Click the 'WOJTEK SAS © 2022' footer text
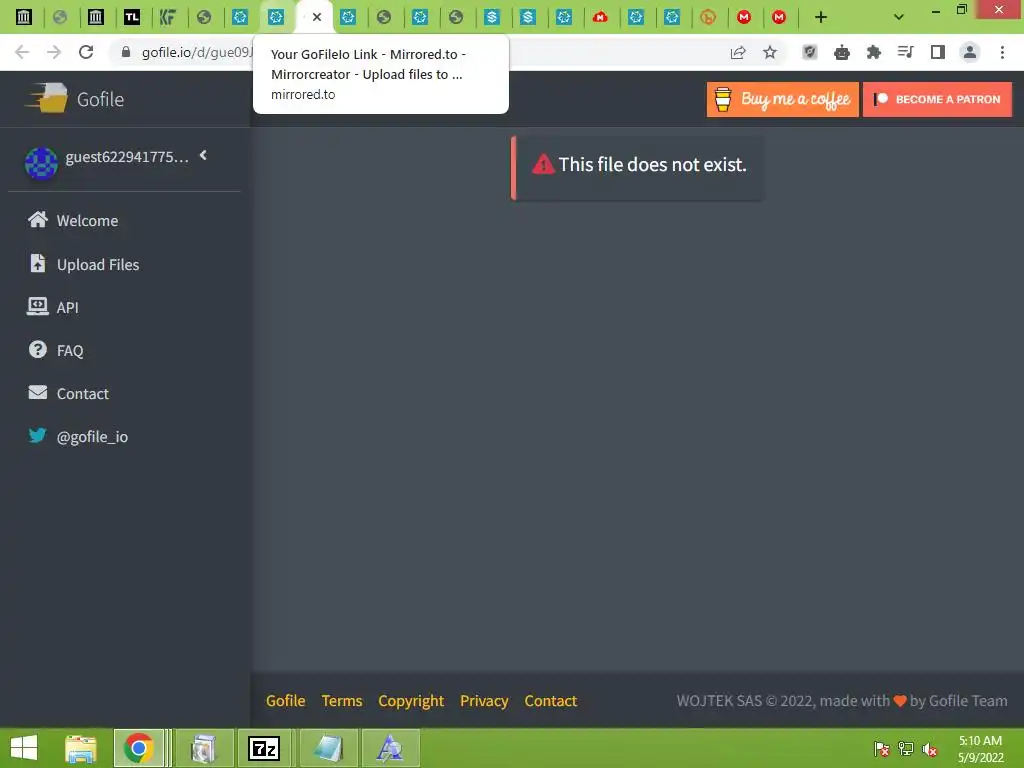The width and height of the screenshot is (1024, 768). pyautogui.click(x=744, y=701)
